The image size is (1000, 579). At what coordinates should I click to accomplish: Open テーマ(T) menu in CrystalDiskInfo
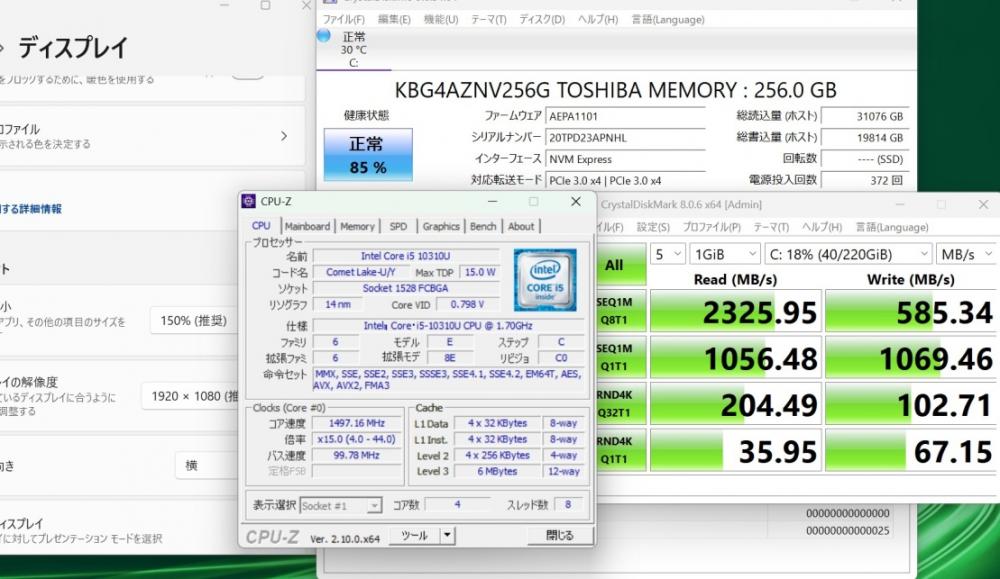click(489, 20)
